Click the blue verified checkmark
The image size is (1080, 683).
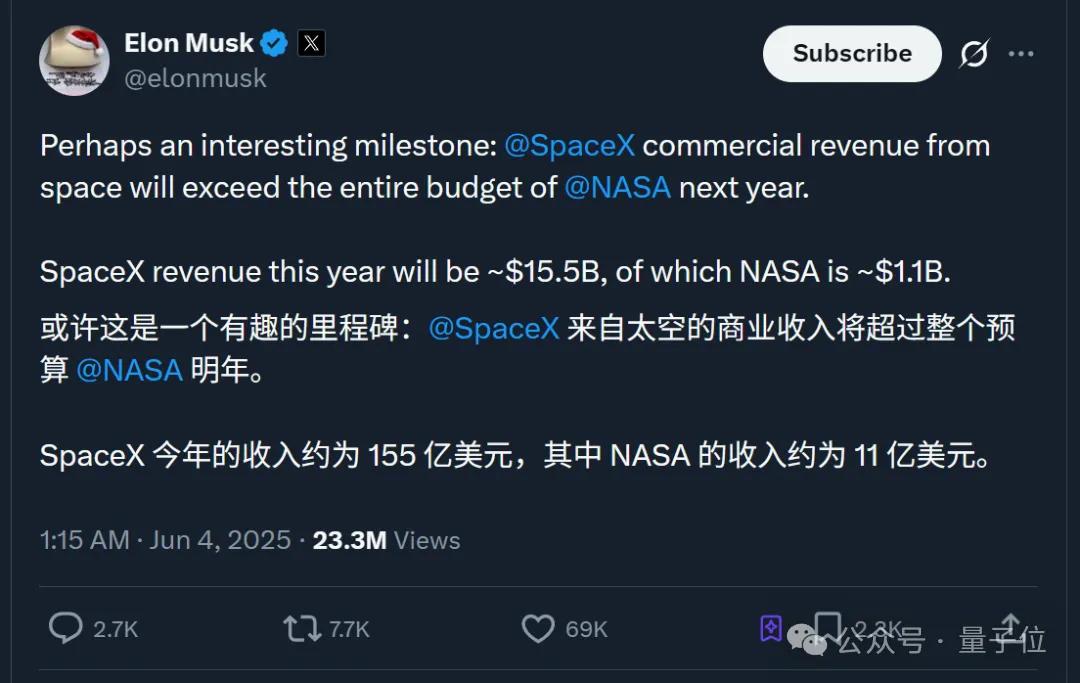point(273,42)
